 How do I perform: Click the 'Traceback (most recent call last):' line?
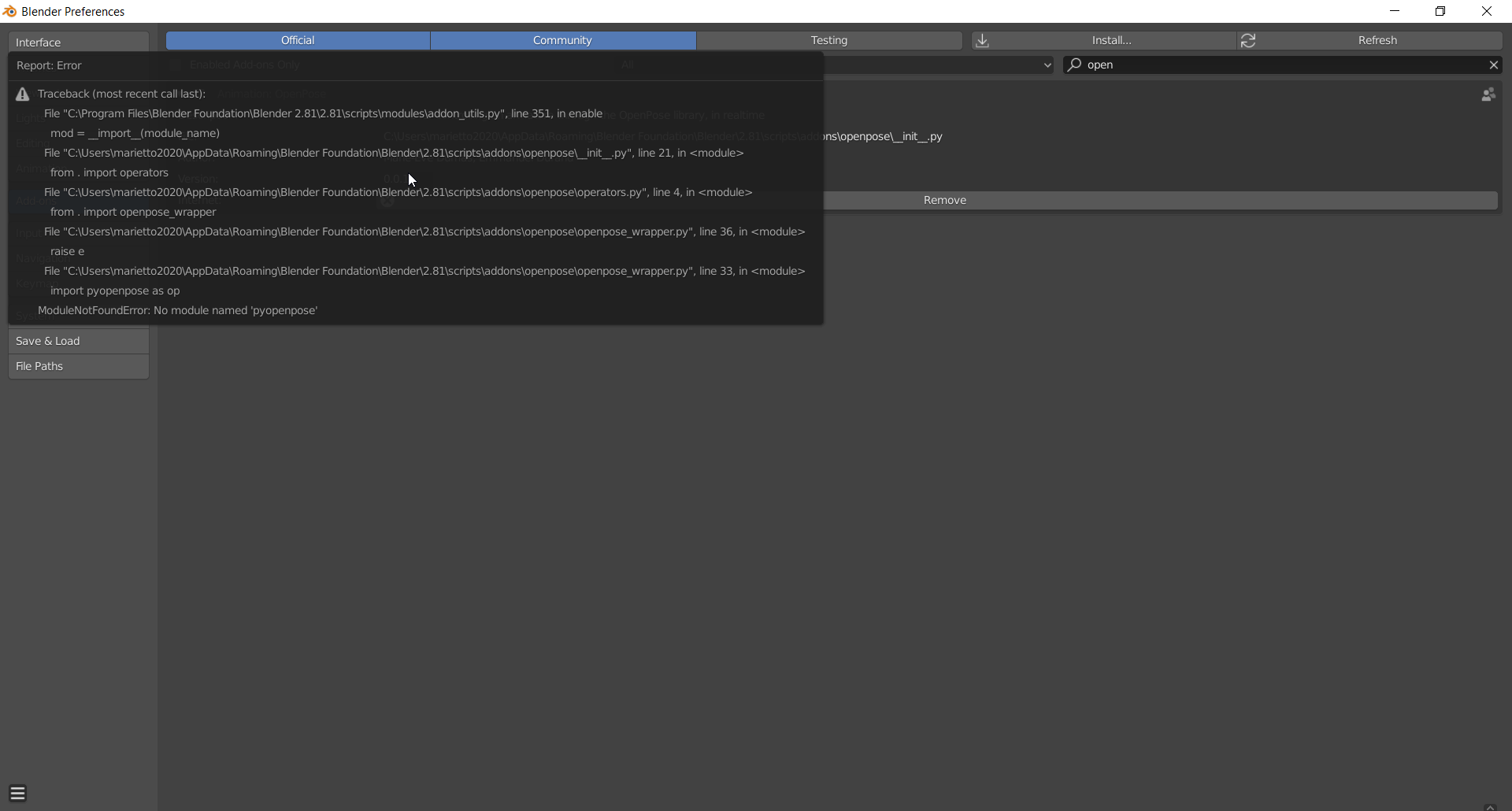tap(121, 94)
